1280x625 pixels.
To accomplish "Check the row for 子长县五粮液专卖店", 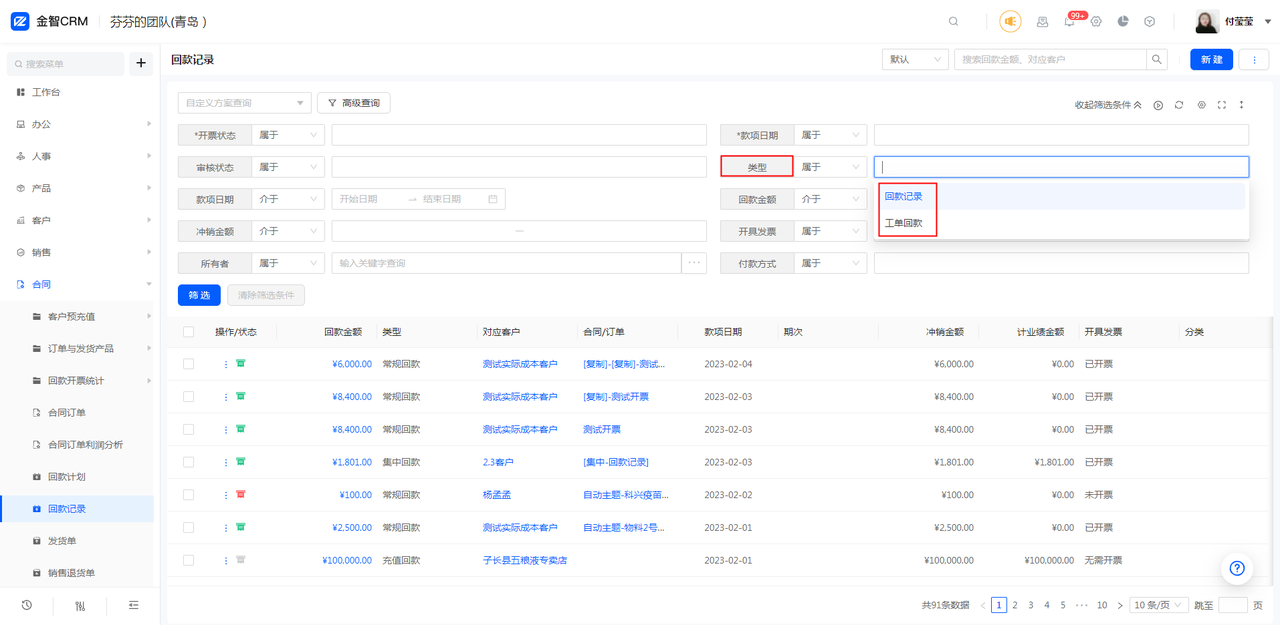I will click(x=188, y=560).
